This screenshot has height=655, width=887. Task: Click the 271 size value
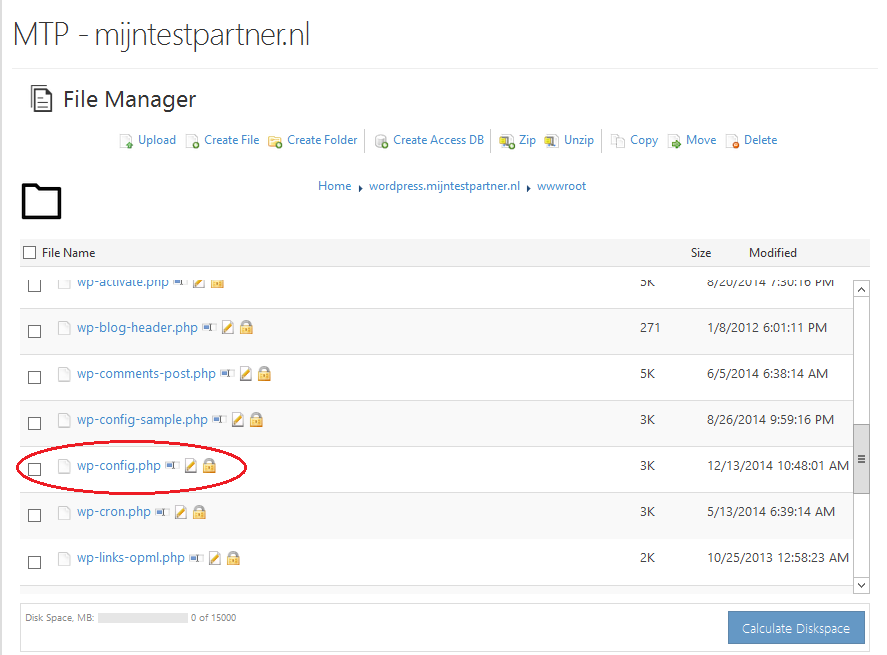pos(650,328)
